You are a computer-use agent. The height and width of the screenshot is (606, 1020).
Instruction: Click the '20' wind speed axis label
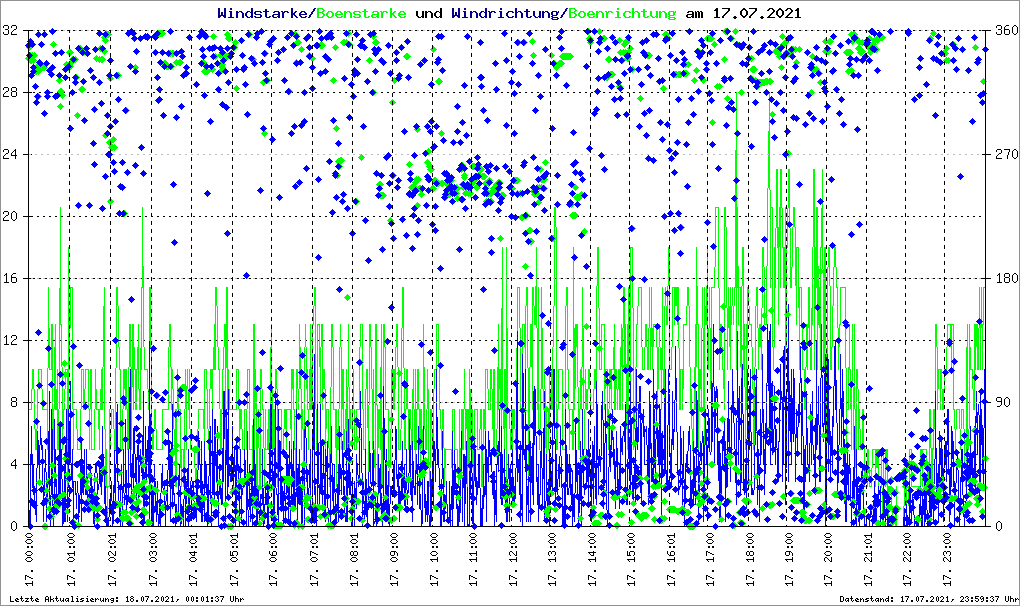click(9, 216)
